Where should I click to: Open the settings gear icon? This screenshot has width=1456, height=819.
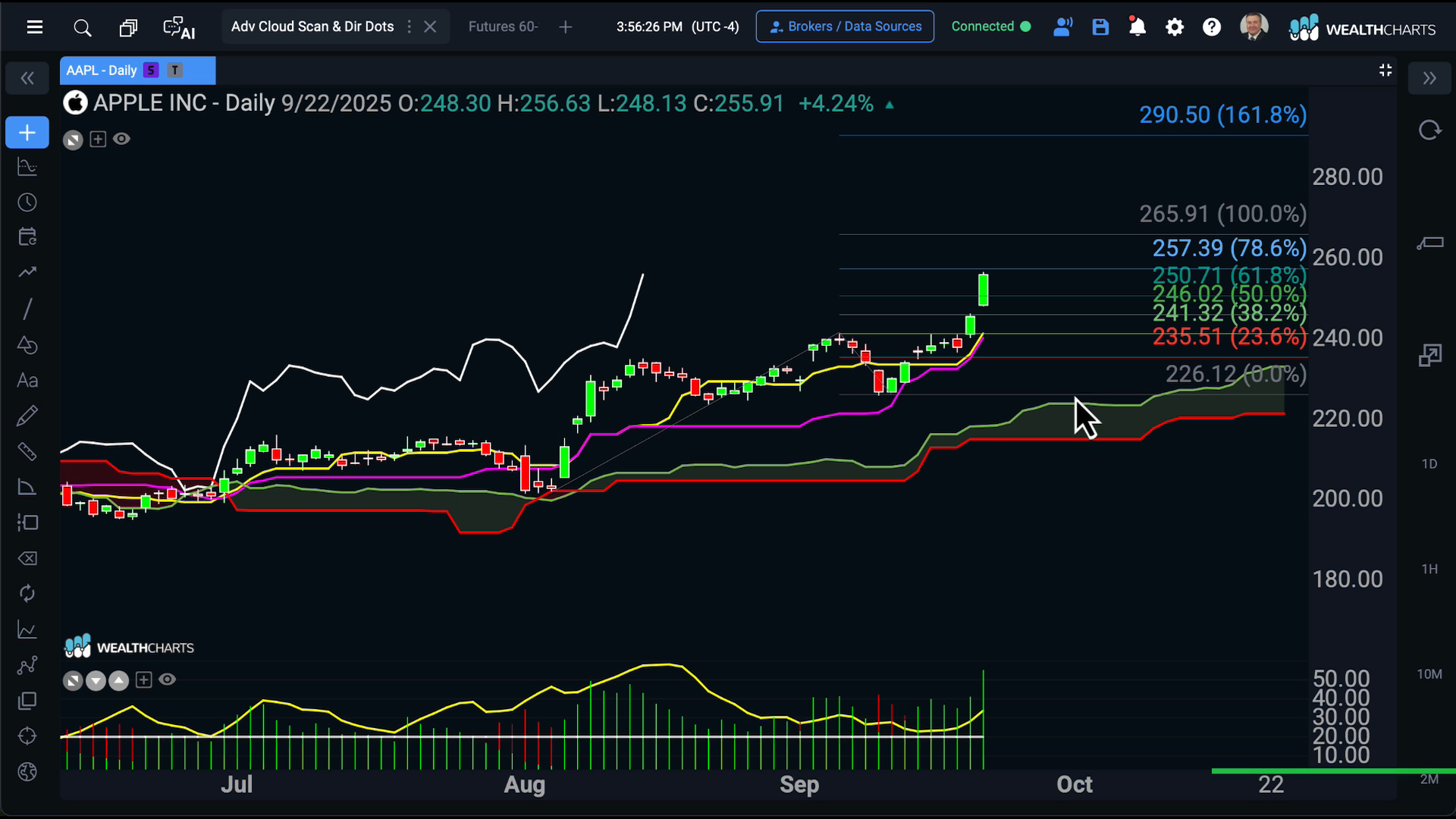[x=1174, y=27]
